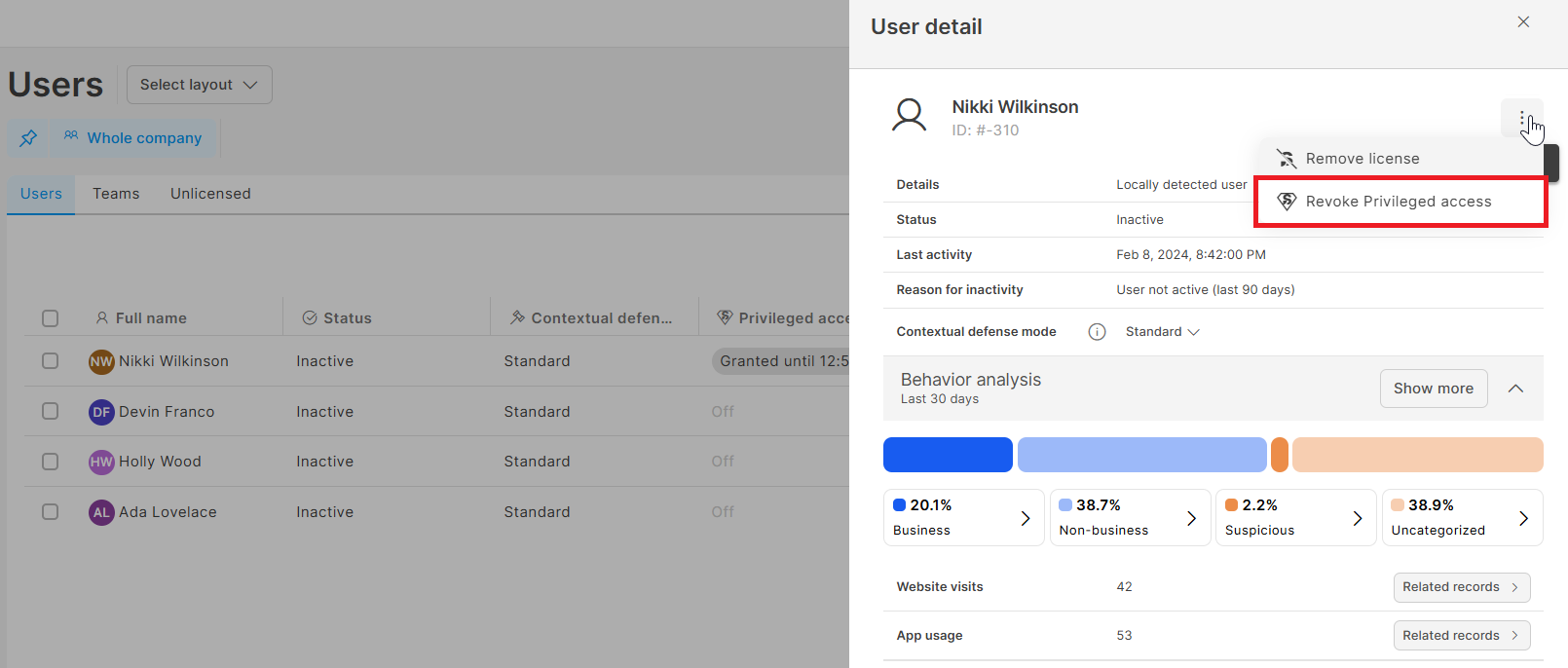The width and height of the screenshot is (1568, 668).
Task: Click the NW avatar for Nikki Wilkinson
Action: pyautogui.click(x=101, y=361)
